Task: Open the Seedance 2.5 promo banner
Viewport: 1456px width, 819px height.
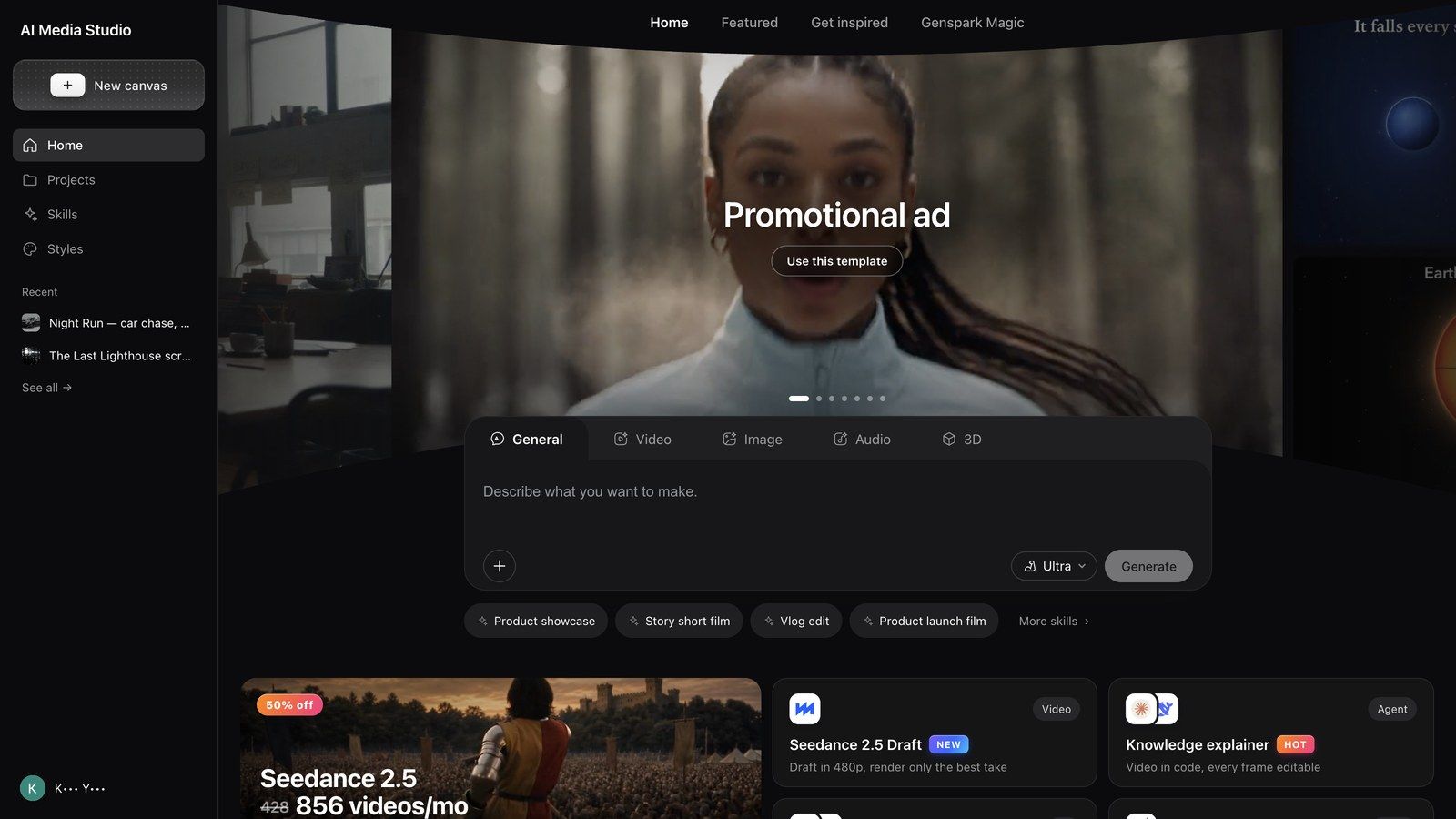Action: pos(500,748)
